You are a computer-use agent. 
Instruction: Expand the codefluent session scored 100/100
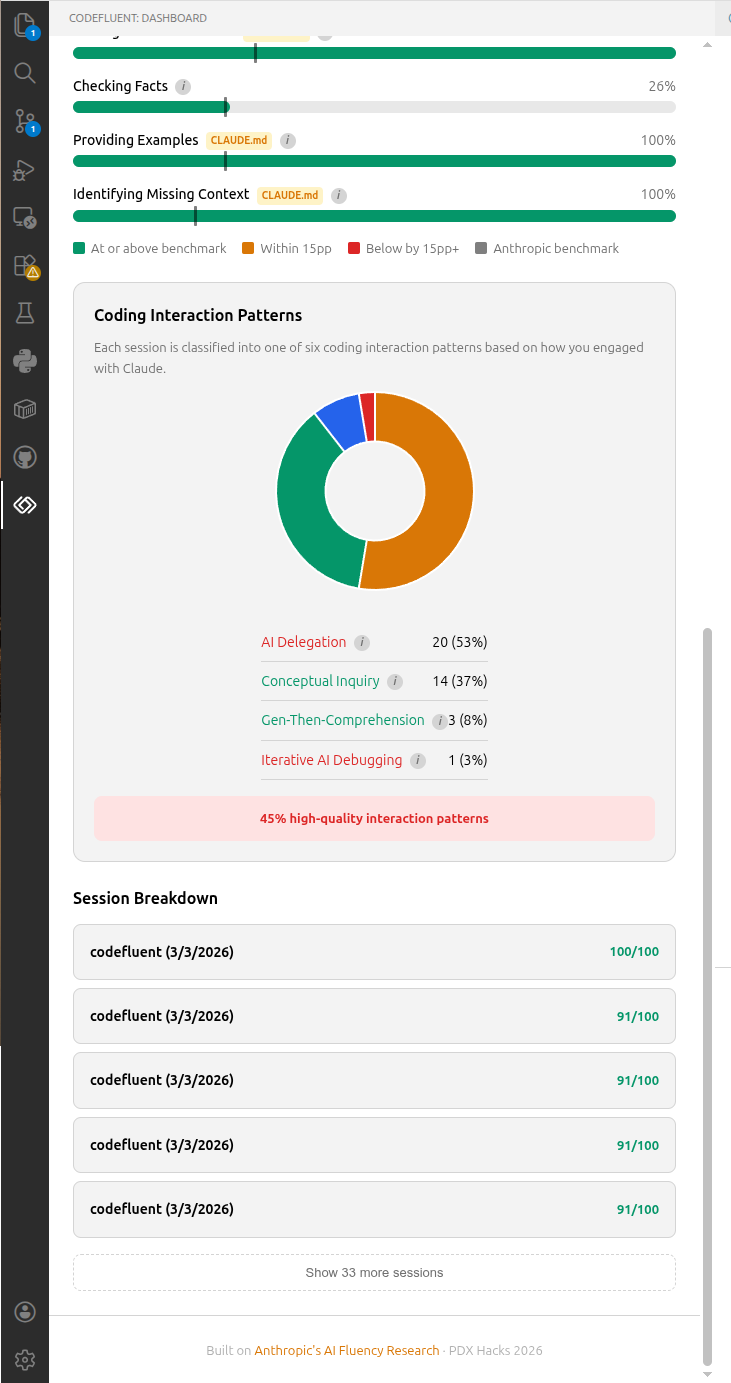(x=374, y=951)
